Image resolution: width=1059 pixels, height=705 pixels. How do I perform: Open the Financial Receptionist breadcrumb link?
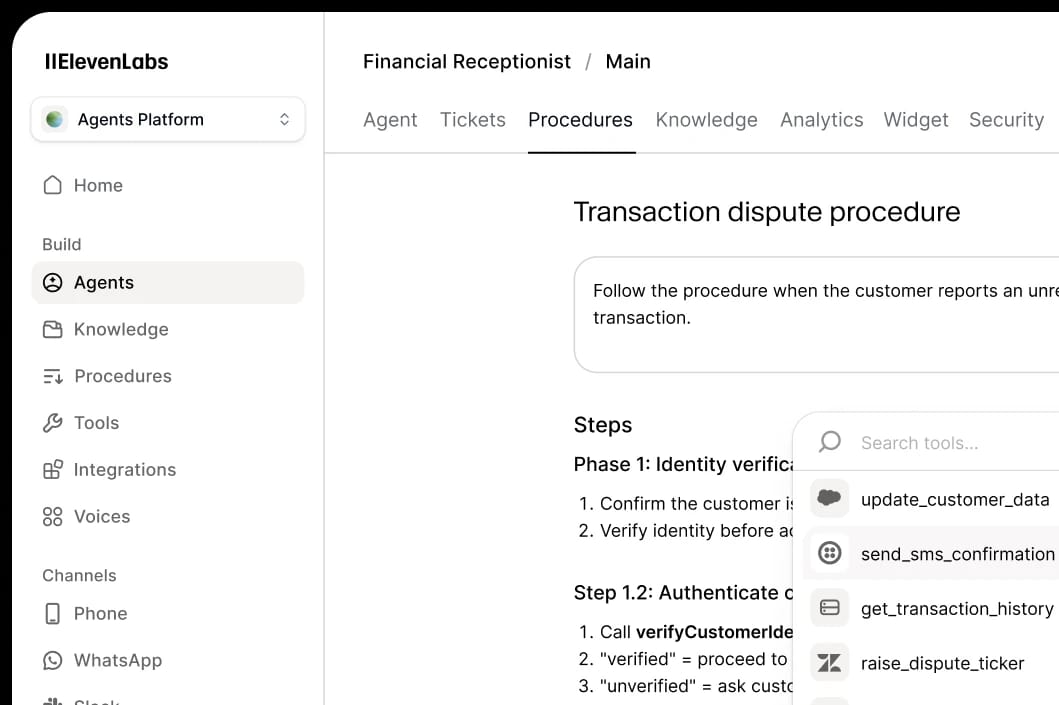[466, 61]
